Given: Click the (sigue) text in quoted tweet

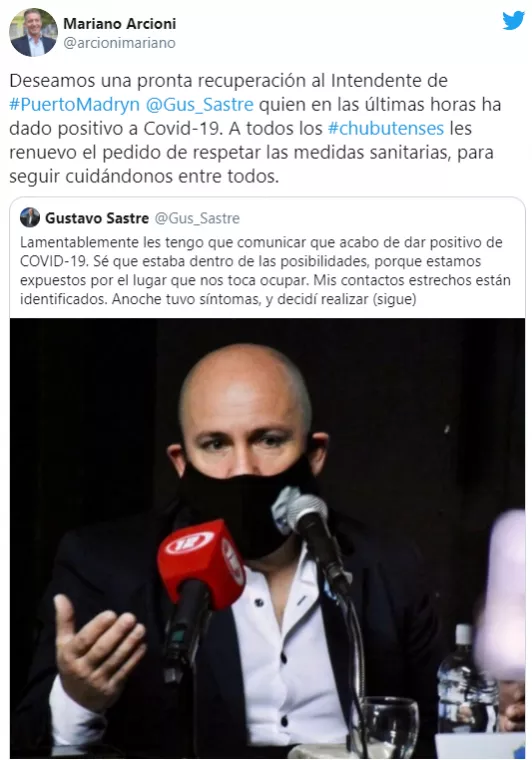Looking at the screenshot, I should tap(394, 299).
